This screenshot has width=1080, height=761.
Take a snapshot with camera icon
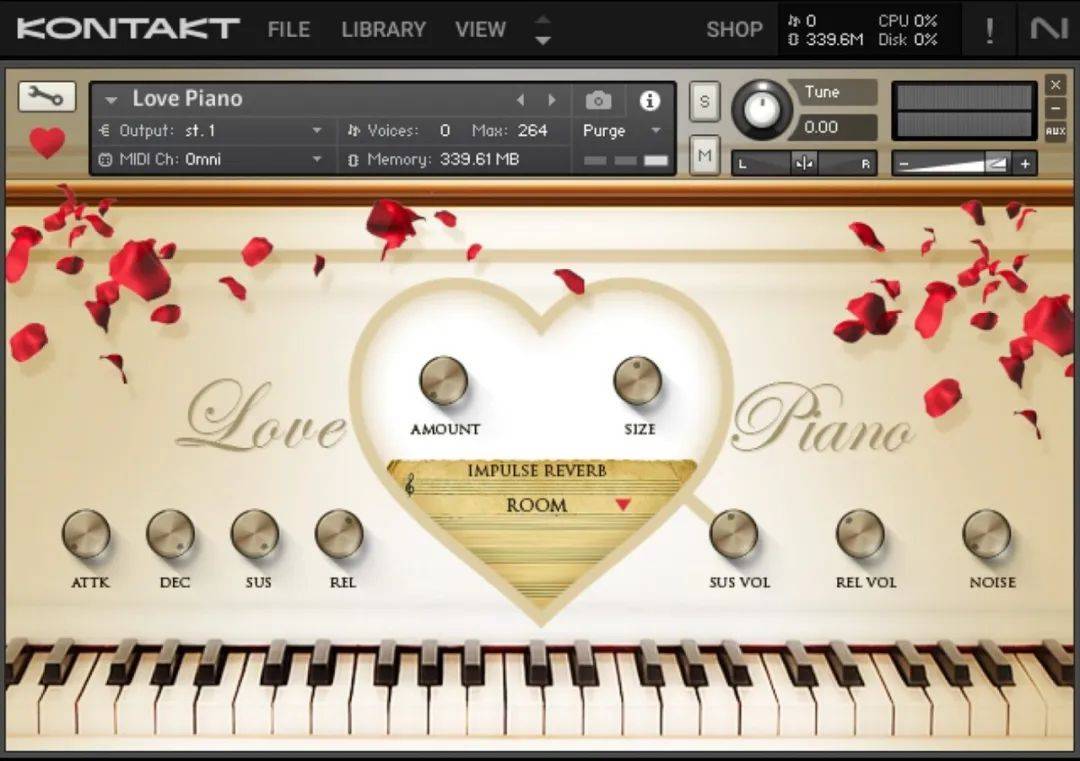tap(598, 101)
